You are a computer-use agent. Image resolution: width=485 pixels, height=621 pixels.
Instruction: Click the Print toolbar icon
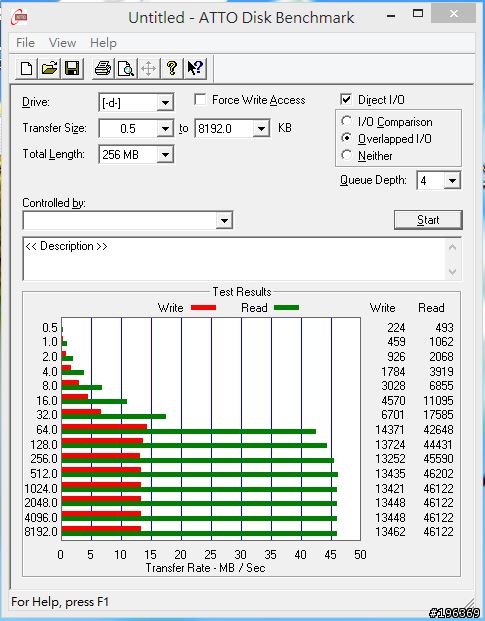point(103,69)
